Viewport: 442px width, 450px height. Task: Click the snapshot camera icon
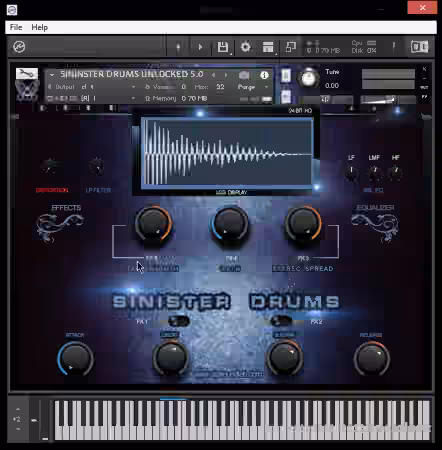[x=244, y=75]
